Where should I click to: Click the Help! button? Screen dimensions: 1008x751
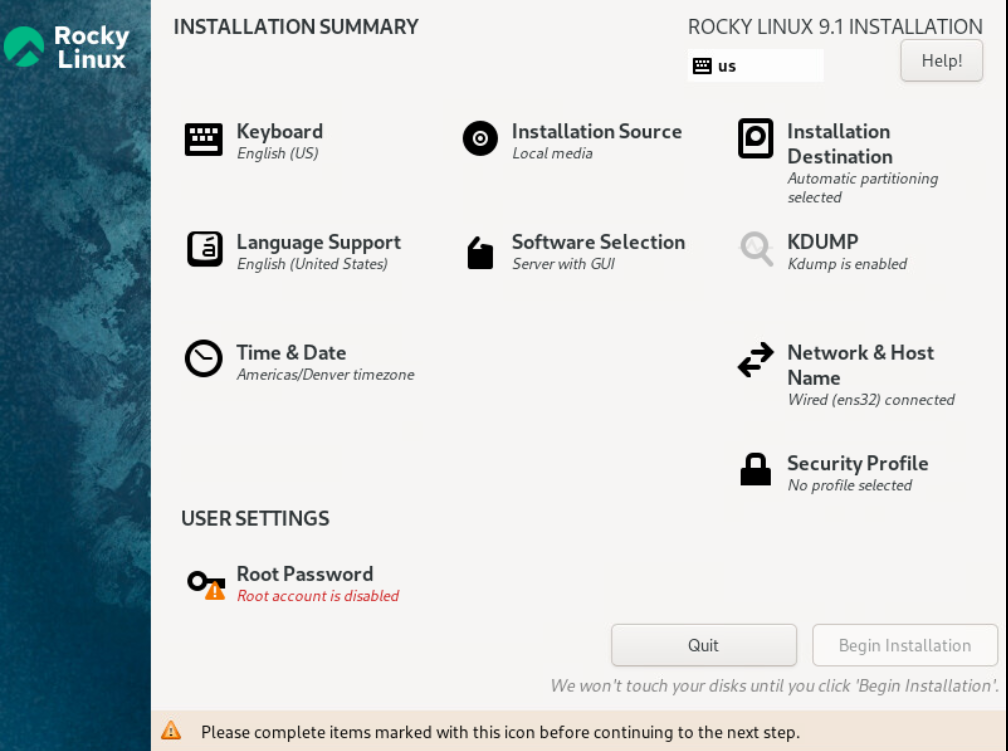point(941,61)
